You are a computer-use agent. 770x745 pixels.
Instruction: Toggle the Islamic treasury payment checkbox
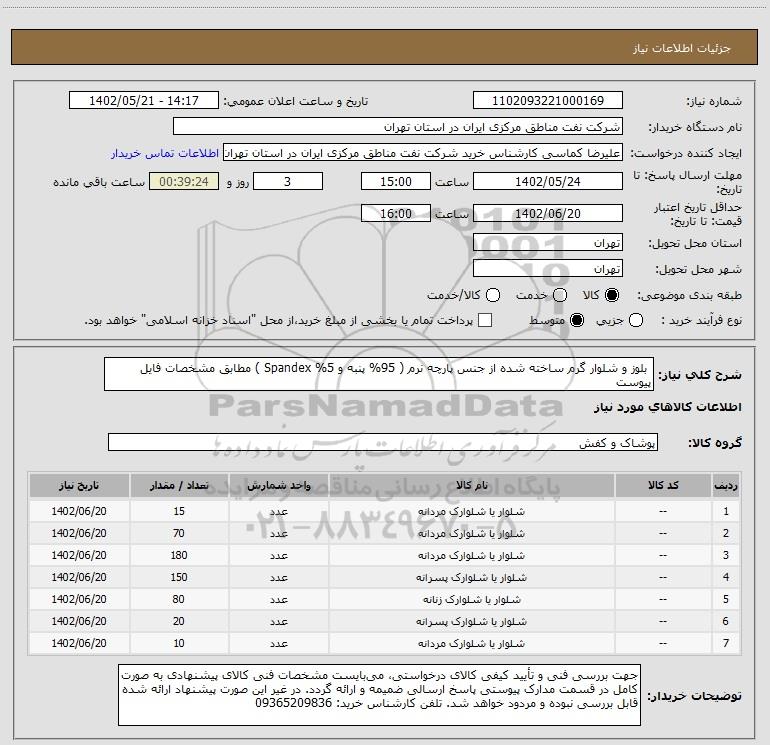point(485,321)
